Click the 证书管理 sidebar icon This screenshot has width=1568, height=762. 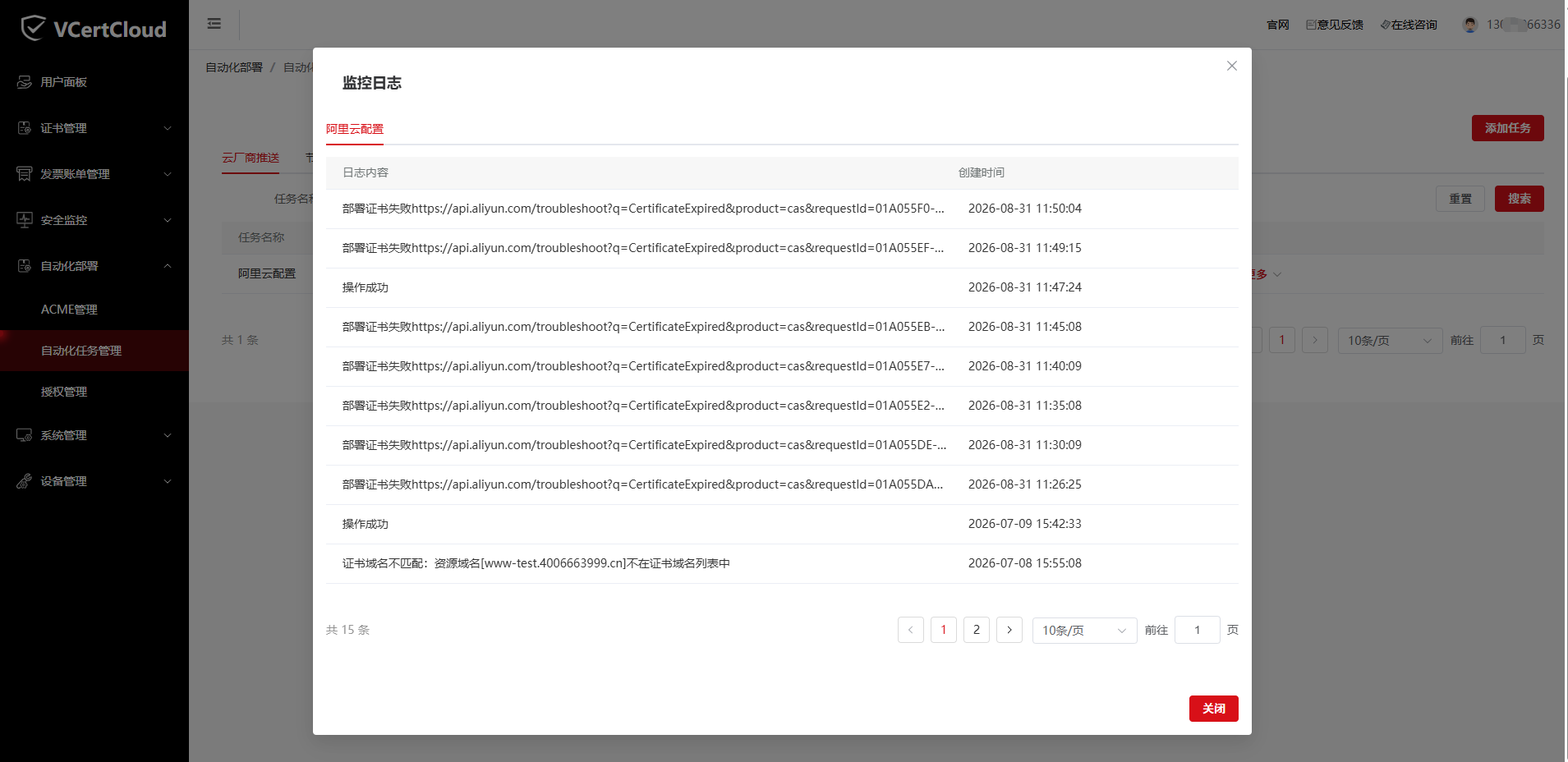click(x=25, y=128)
